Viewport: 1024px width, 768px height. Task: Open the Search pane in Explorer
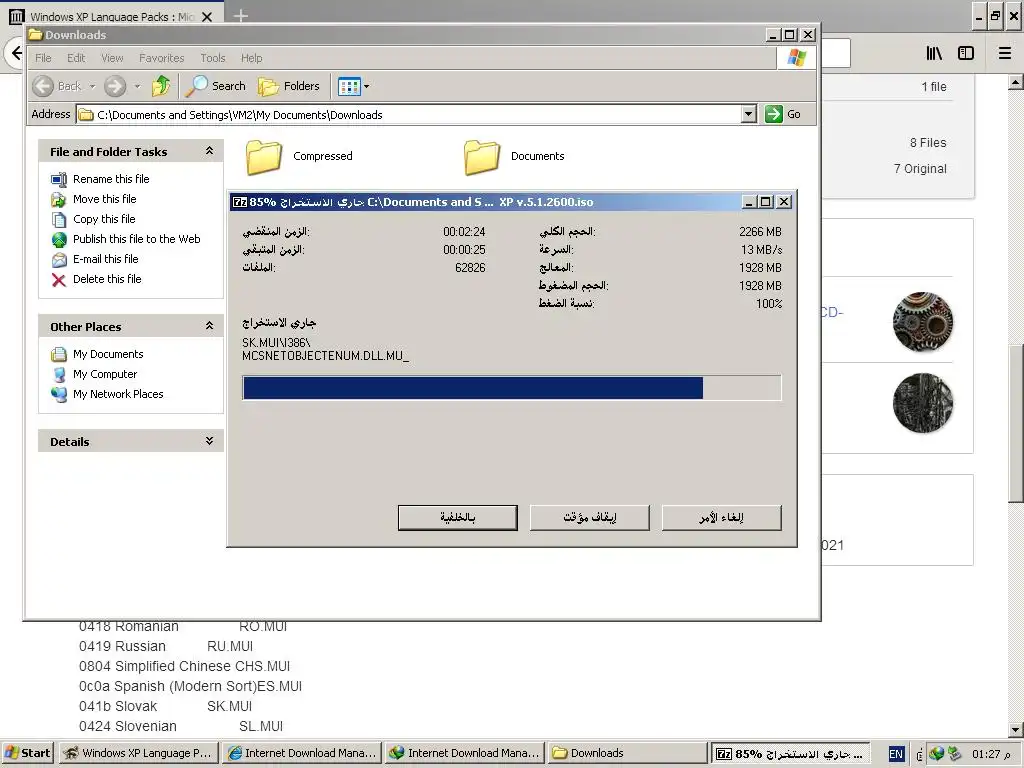(216, 86)
